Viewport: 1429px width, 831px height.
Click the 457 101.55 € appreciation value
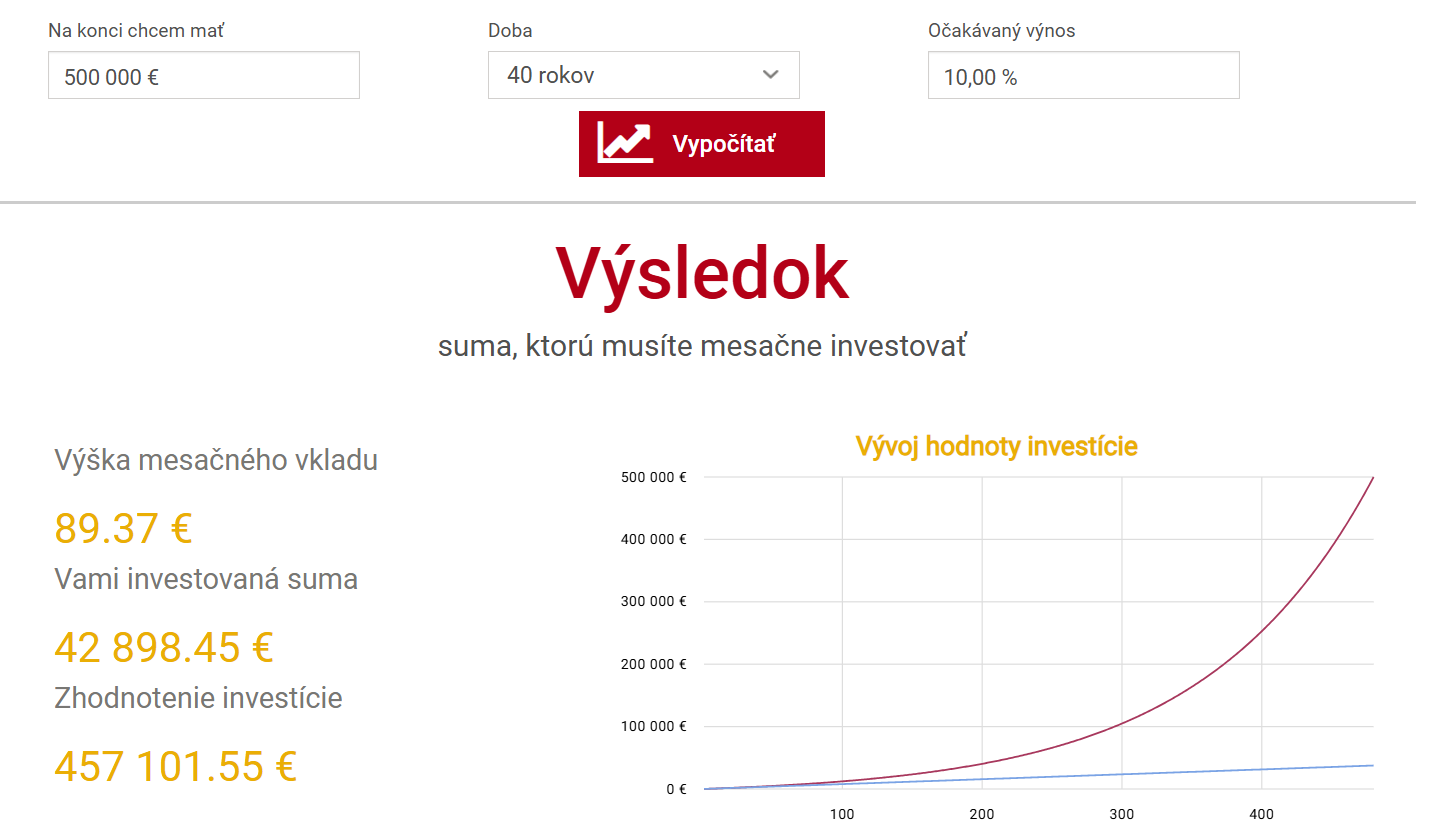coord(175,767)
